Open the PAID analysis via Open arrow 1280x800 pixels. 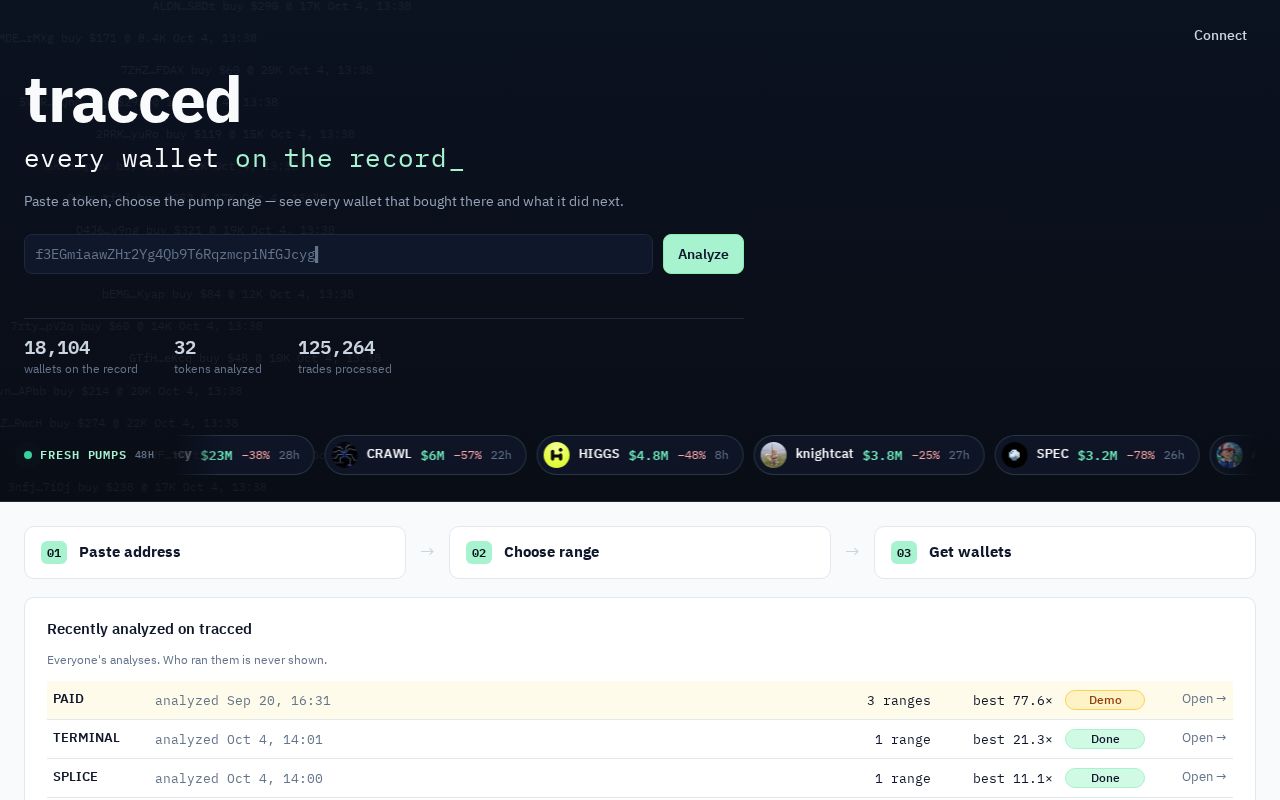coord(1204,699)
